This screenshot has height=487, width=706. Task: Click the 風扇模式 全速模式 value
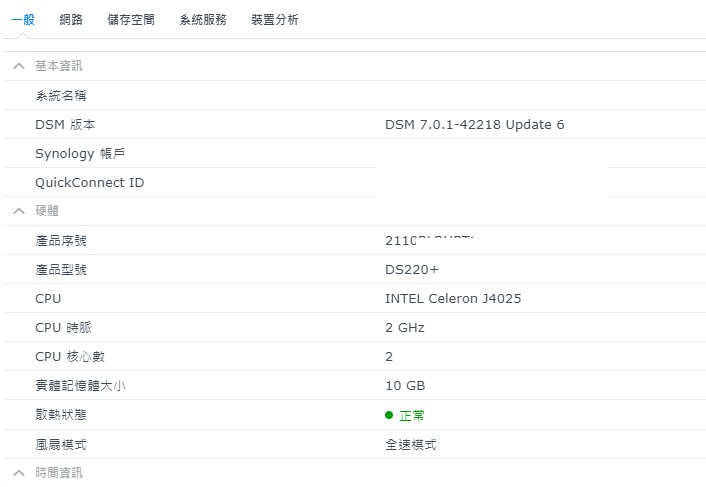tap(411, 445)
